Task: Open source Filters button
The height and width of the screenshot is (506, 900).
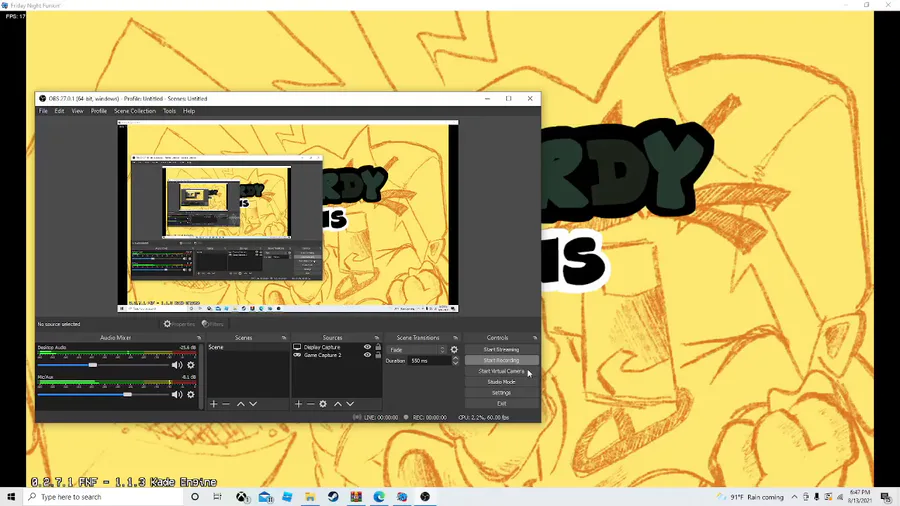Action: pos(213,324)
